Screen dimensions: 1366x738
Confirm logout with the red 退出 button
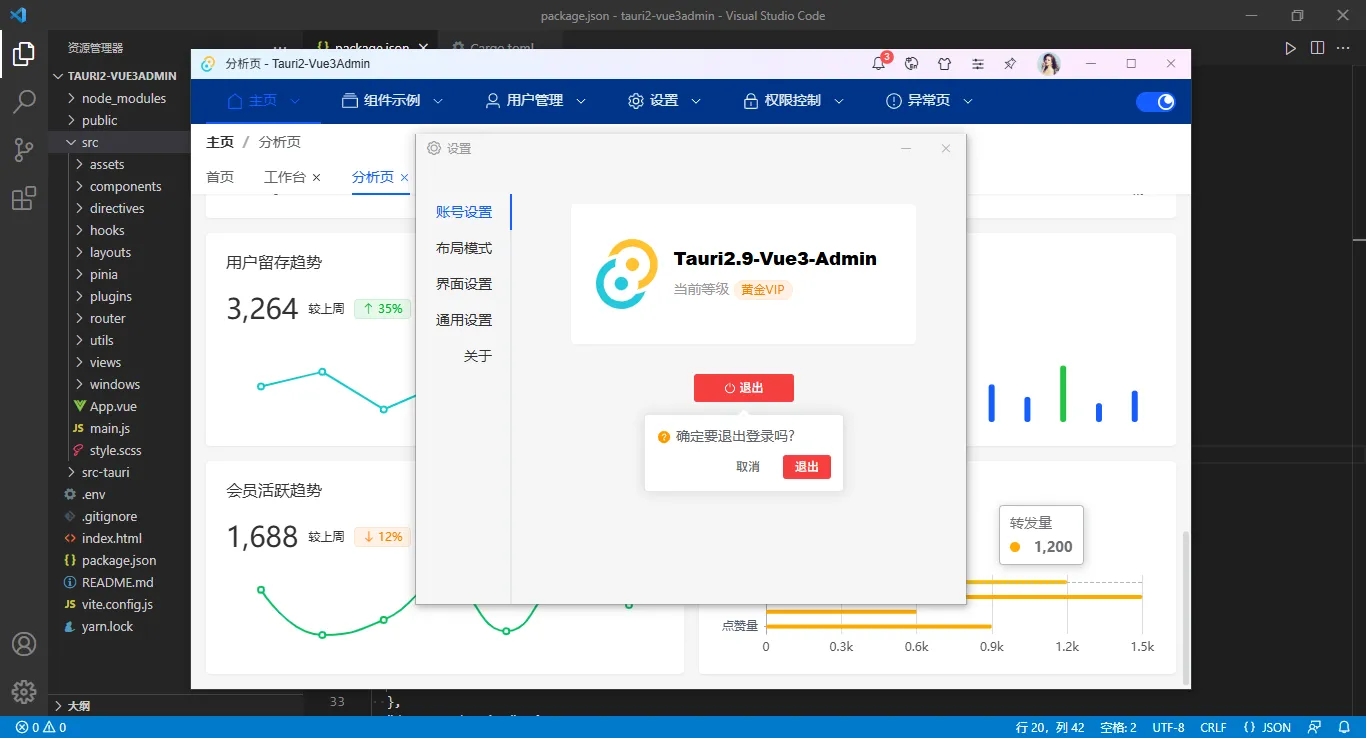coord(807,466)
